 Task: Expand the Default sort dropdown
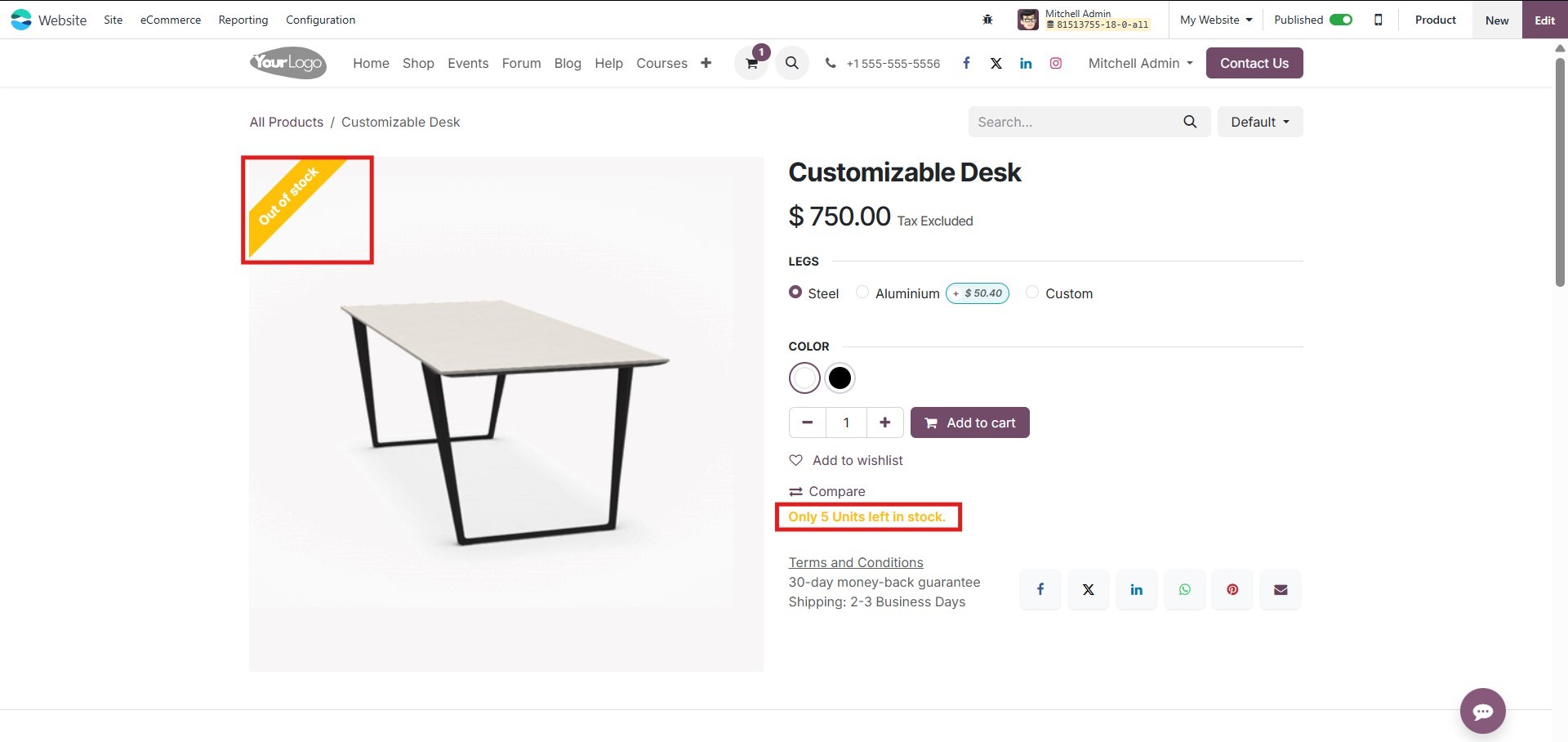[x=1259, y=122]
